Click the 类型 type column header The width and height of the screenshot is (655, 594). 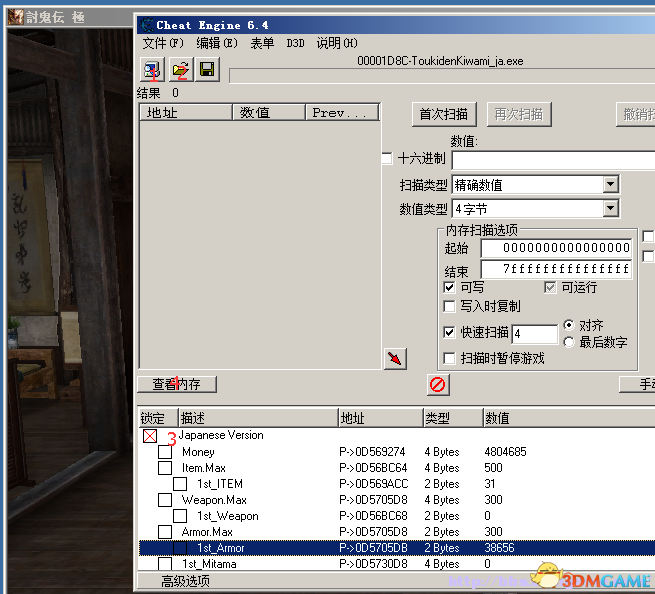click(453, 418)
